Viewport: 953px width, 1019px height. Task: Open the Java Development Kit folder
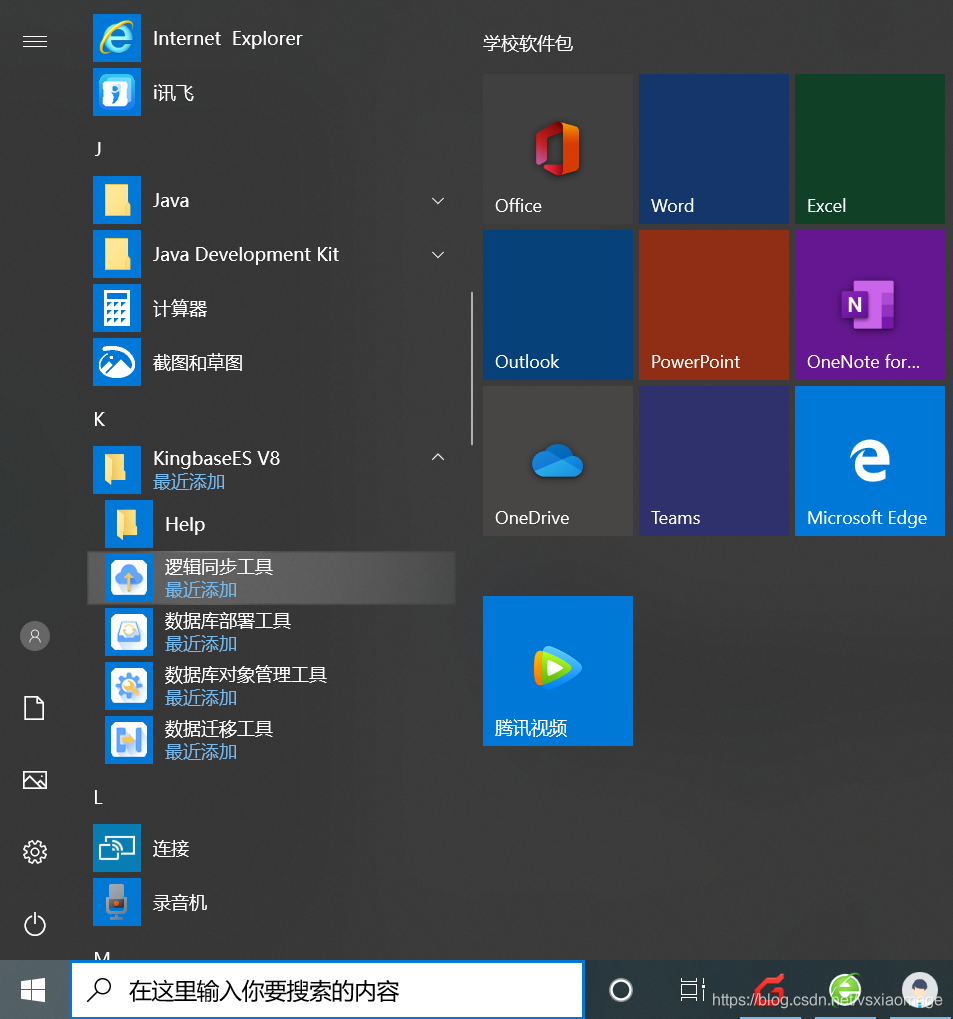coord(272,254)
